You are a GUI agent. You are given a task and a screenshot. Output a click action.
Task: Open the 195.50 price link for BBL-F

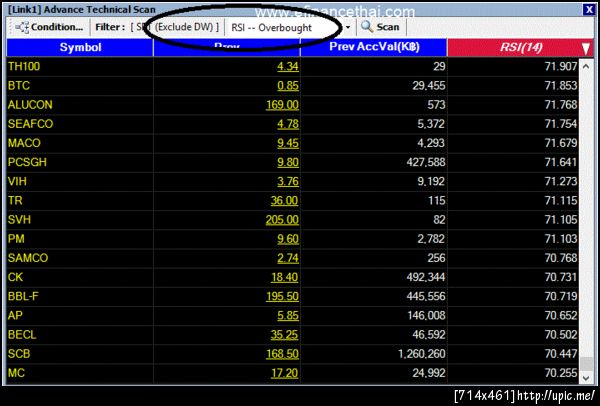282,296
